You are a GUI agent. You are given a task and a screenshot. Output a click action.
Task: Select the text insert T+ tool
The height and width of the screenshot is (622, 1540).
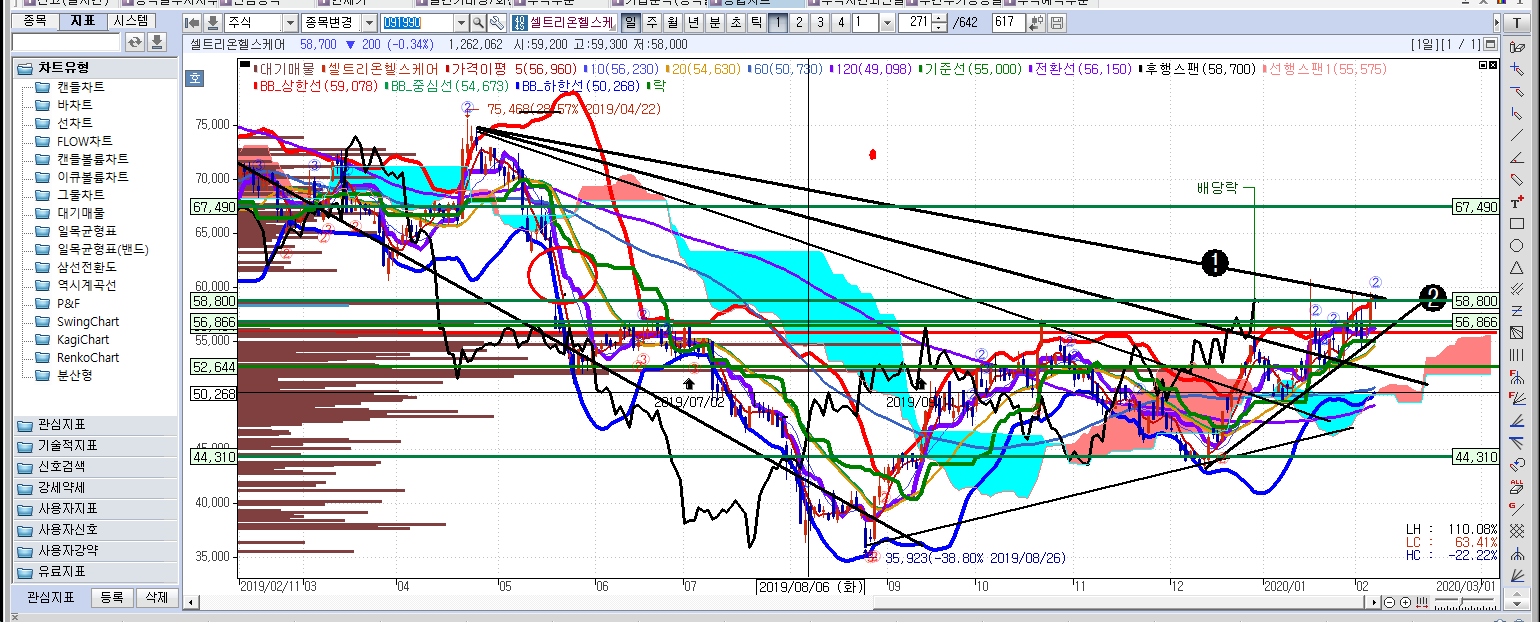1518,201
